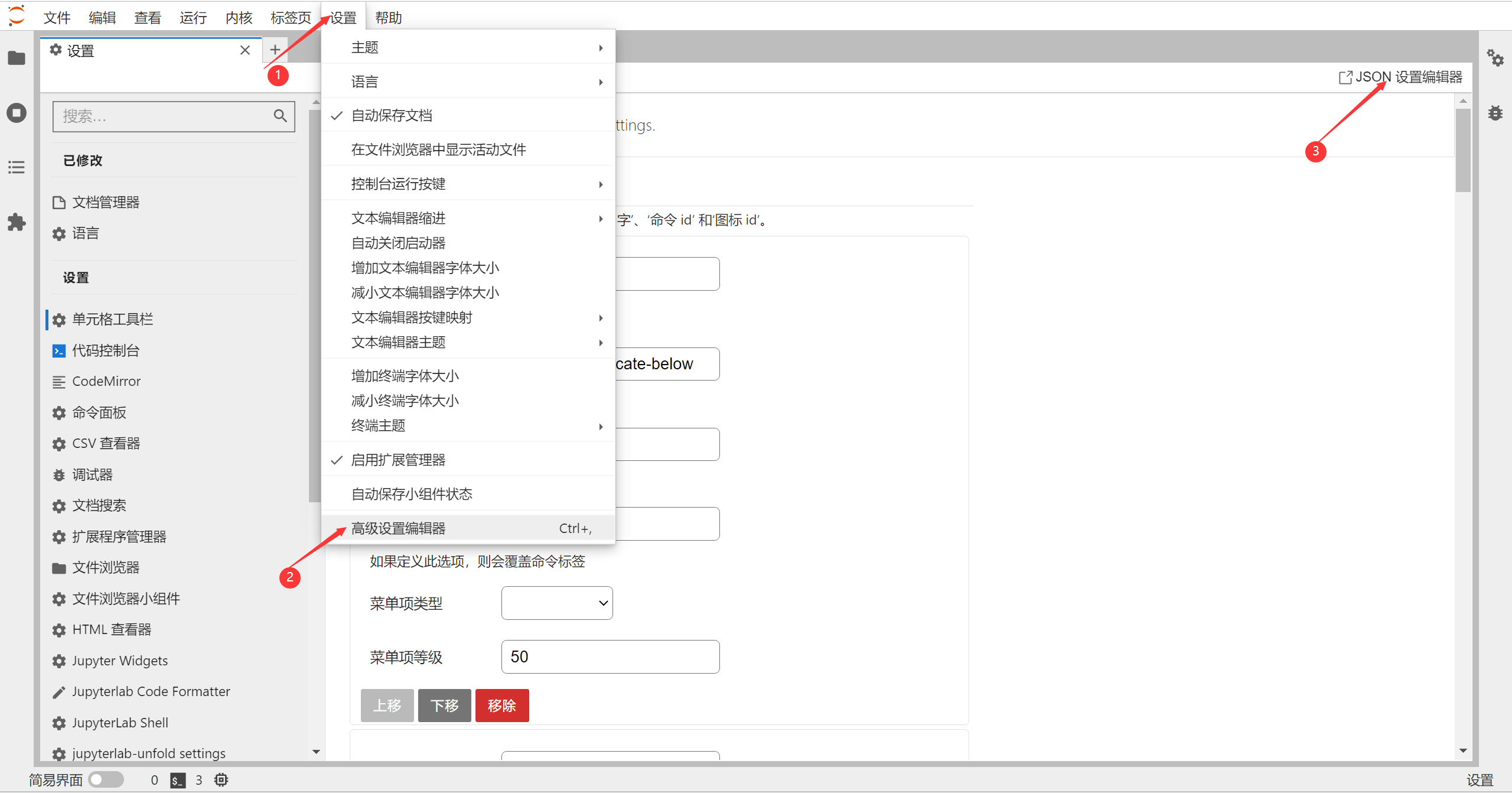Viewport: 1512px width, 793px height.
Task: Open 帮助 menu
Action: point(389,18)
